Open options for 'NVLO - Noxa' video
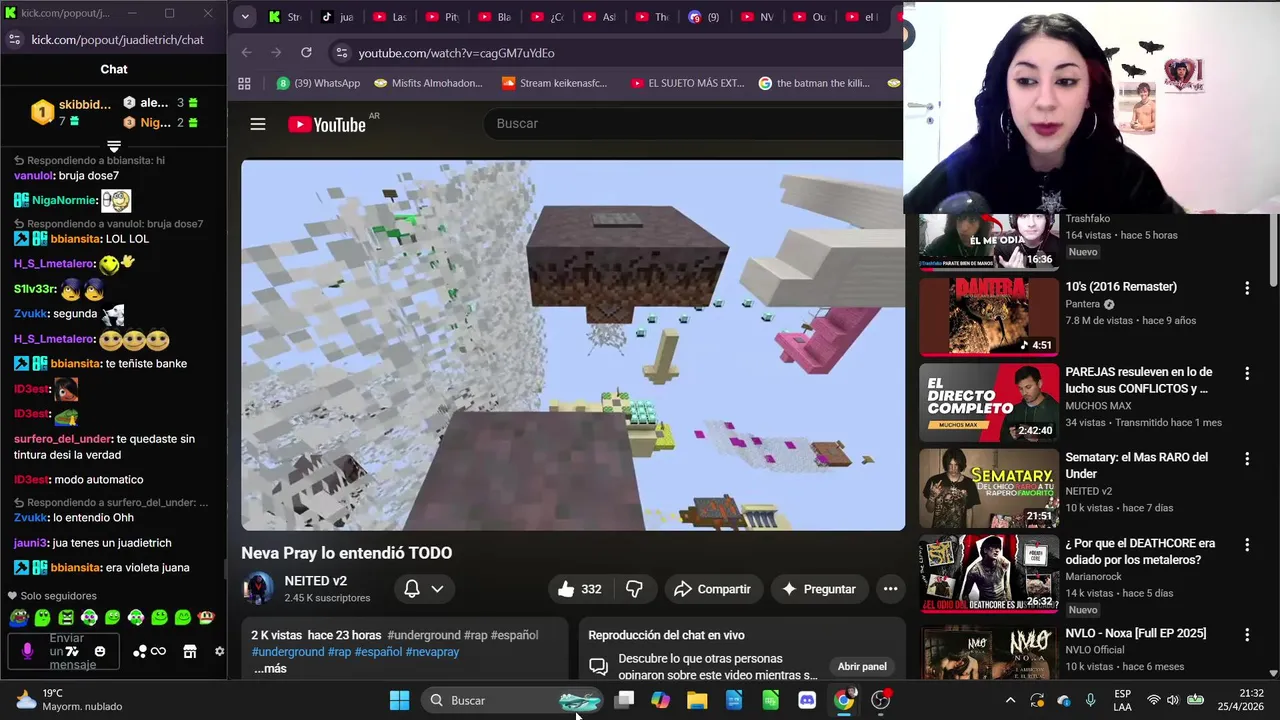The image size is (1280, 720). [1247, 635]
